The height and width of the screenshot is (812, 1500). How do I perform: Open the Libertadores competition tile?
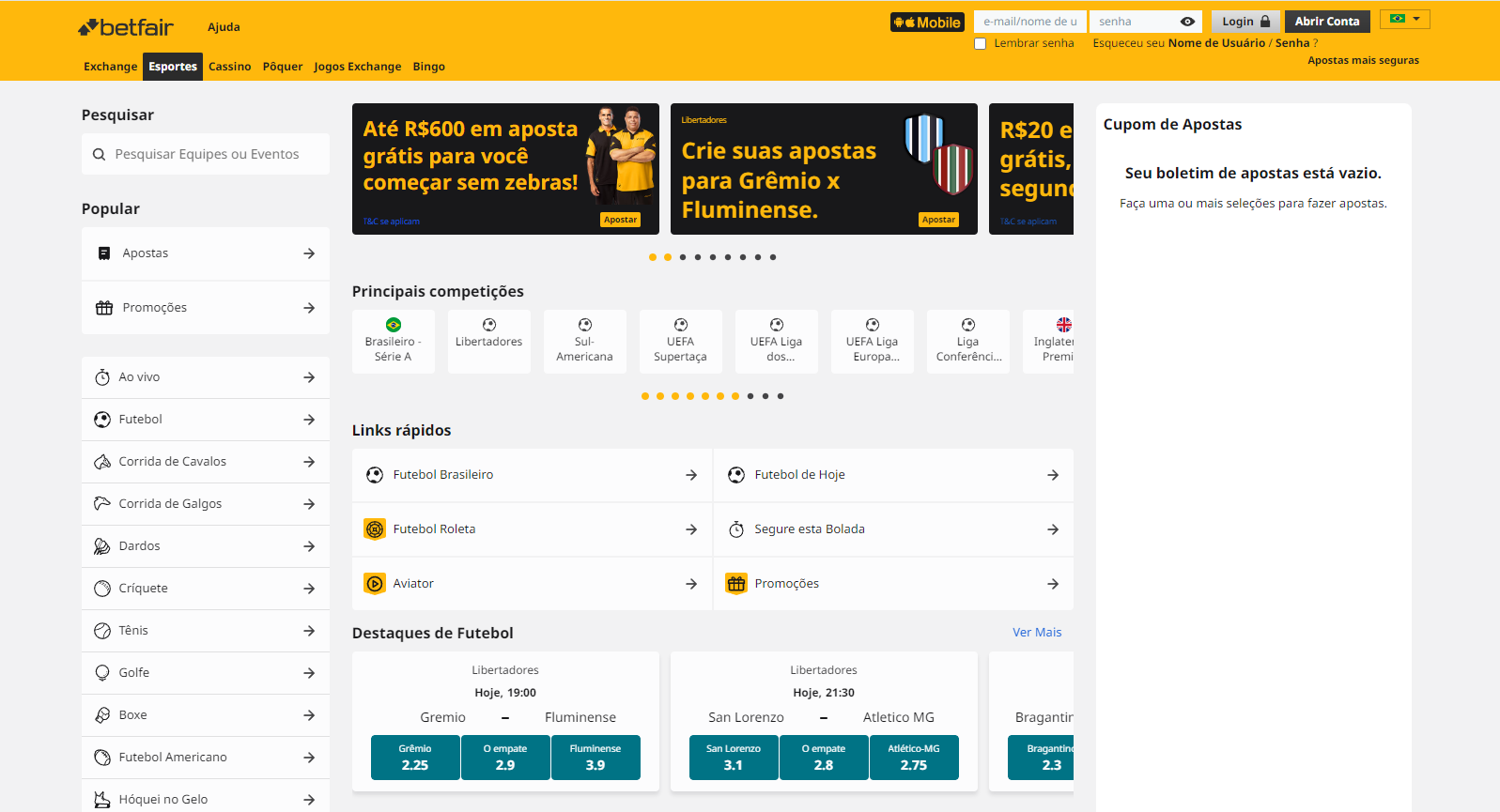pyautogui.click(x=489, y=342)
